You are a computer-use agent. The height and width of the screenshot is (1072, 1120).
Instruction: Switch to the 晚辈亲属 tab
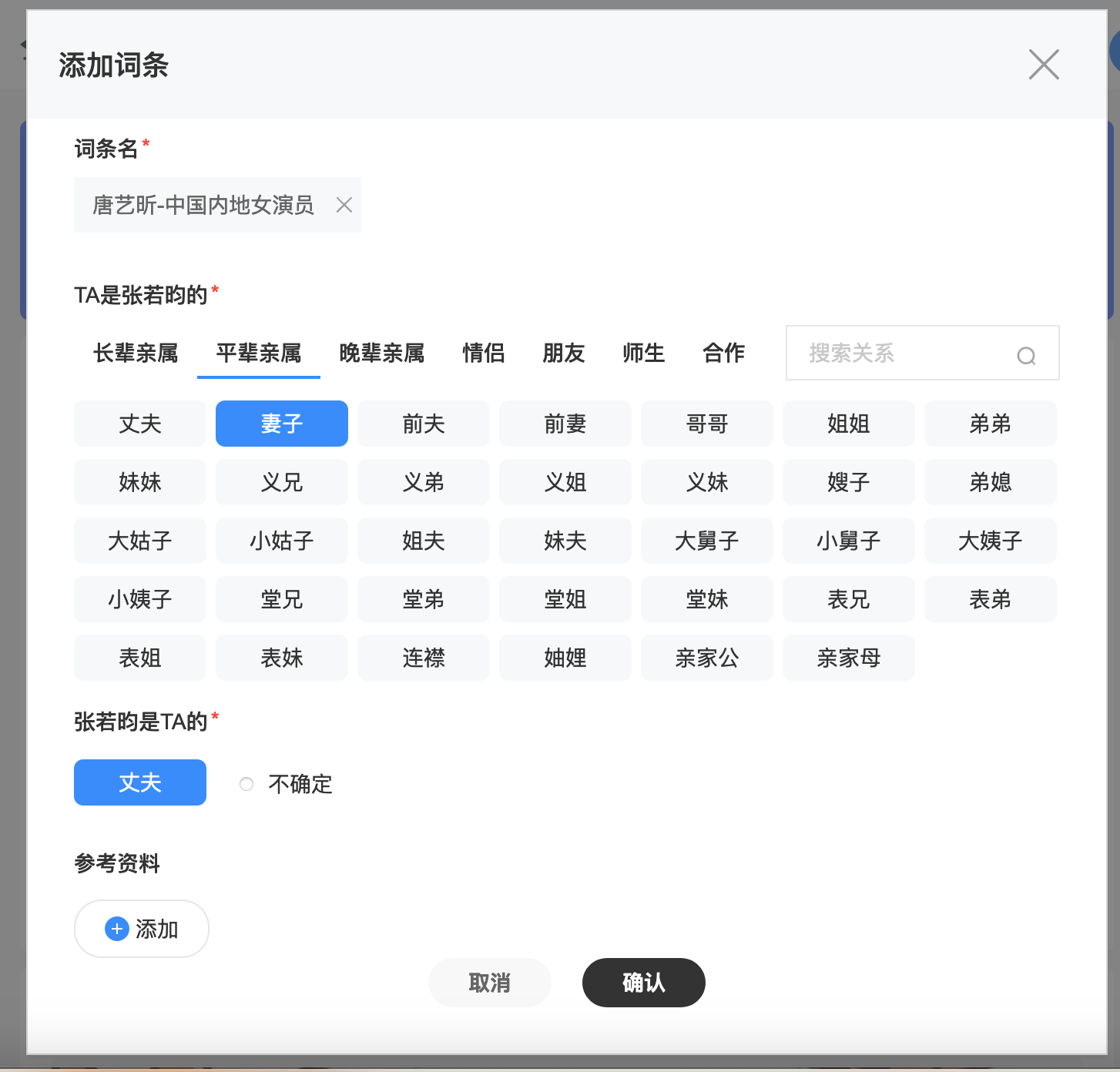382,353
